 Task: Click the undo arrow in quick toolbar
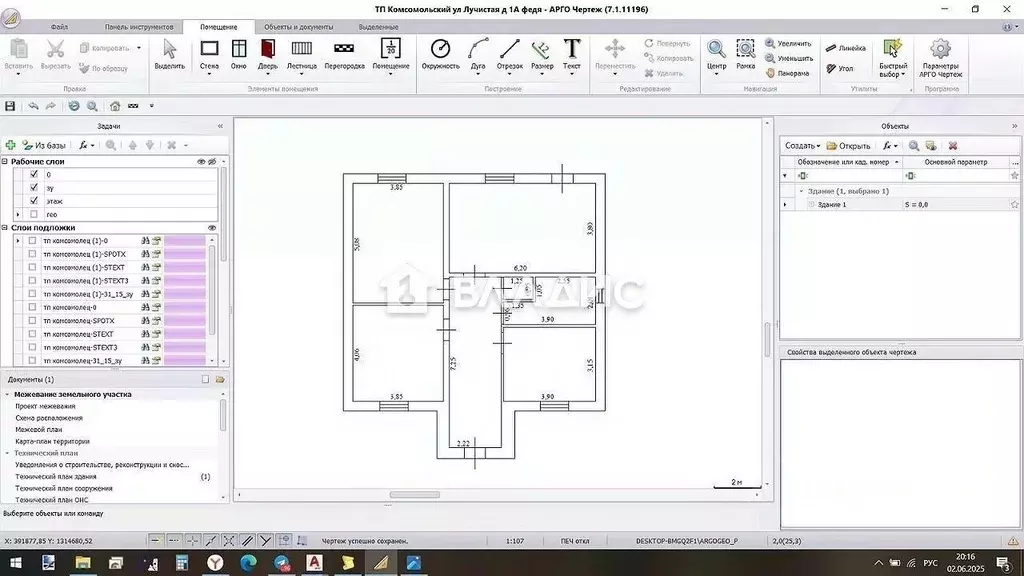[x=33, y=106]
